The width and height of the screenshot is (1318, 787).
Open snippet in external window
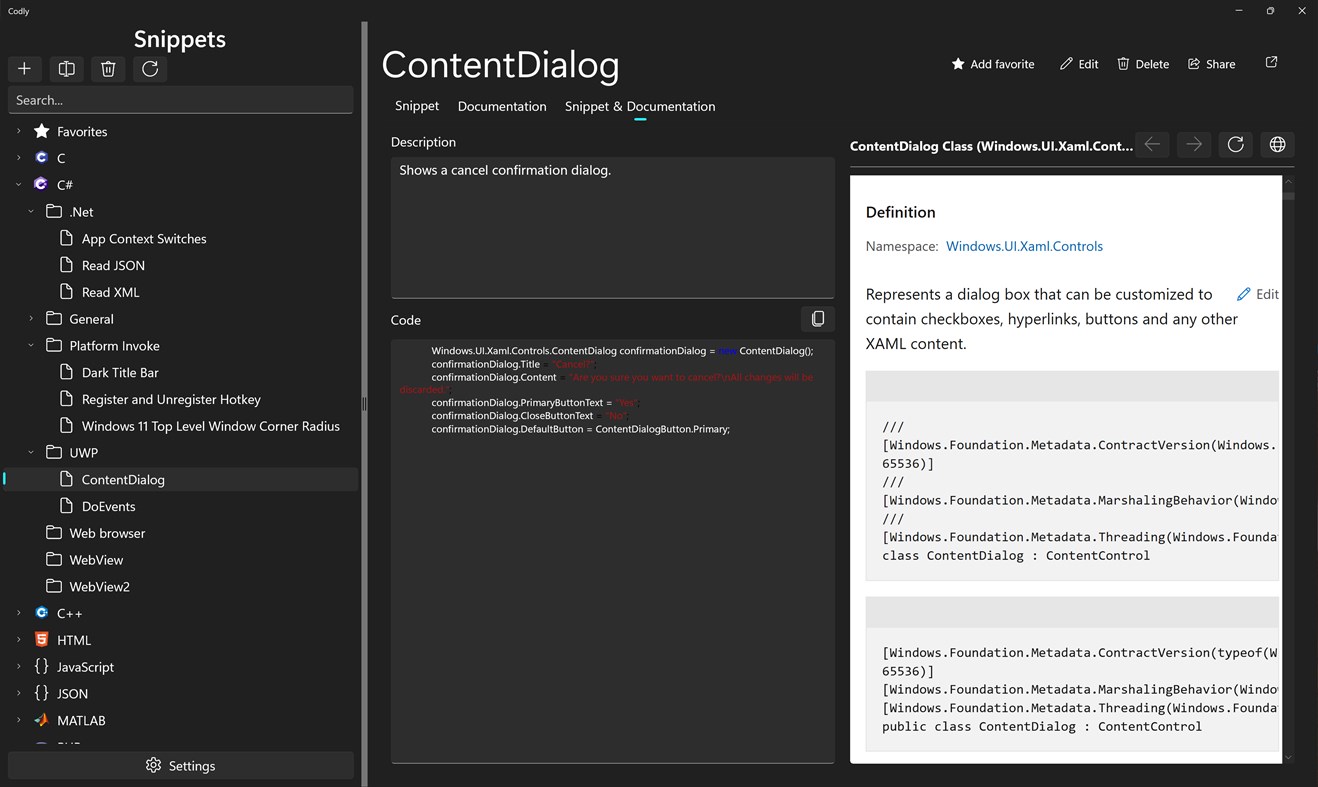(1271, 61)
